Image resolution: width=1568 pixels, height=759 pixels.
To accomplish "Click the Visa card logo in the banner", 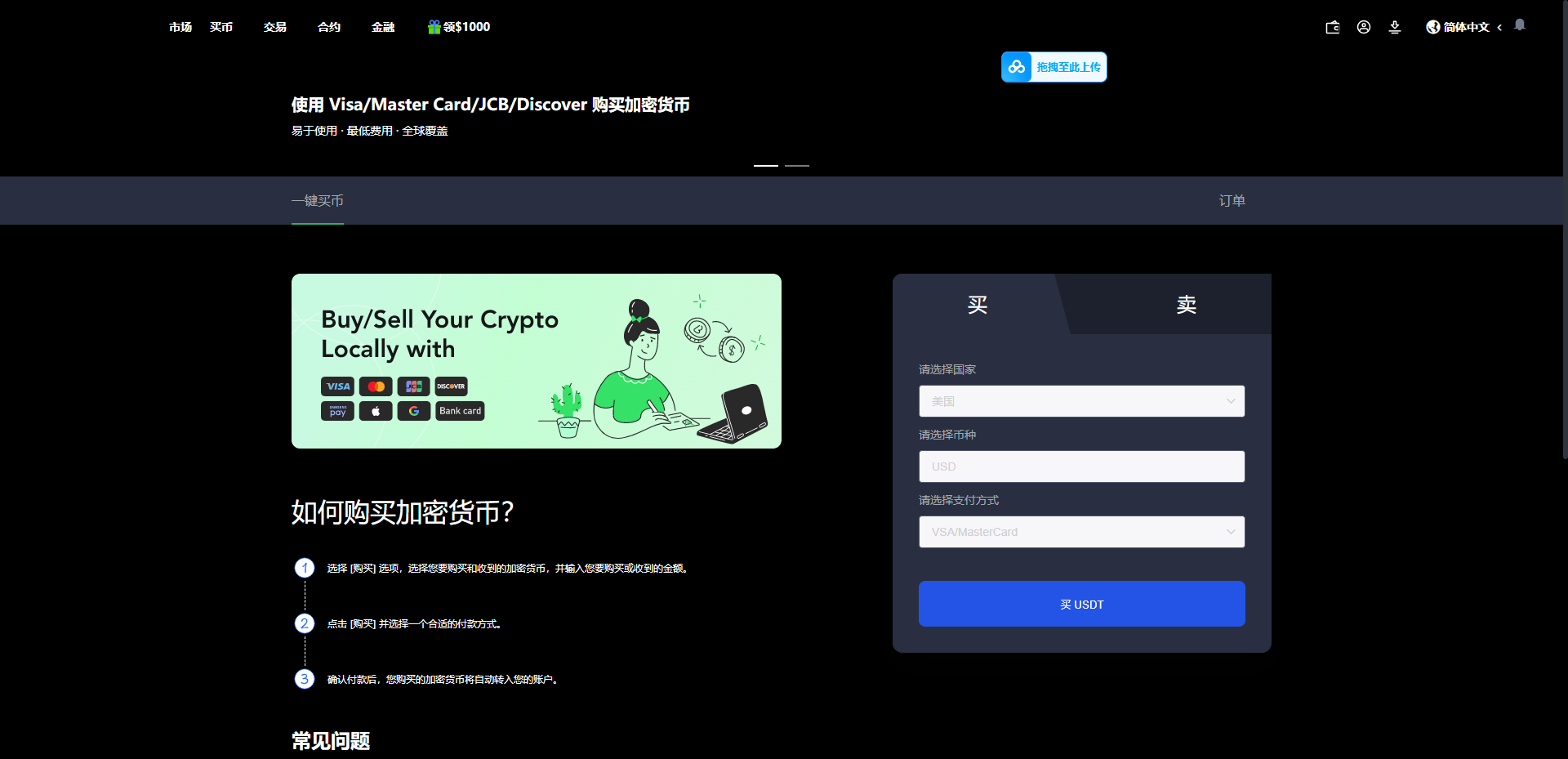I will 337,386.
